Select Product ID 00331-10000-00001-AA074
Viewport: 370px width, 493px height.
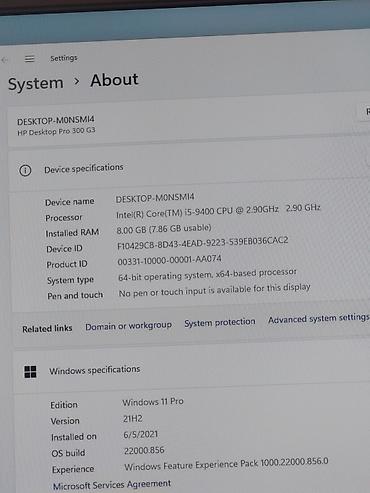[169, 260]
